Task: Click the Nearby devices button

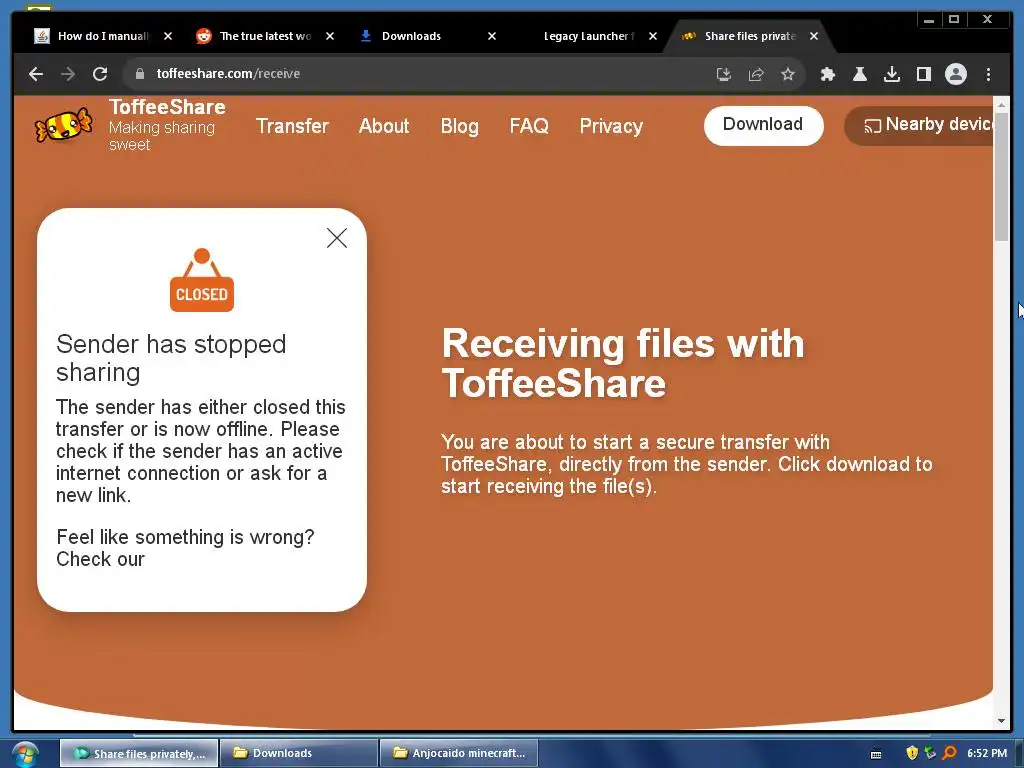Action: (920, 125)
